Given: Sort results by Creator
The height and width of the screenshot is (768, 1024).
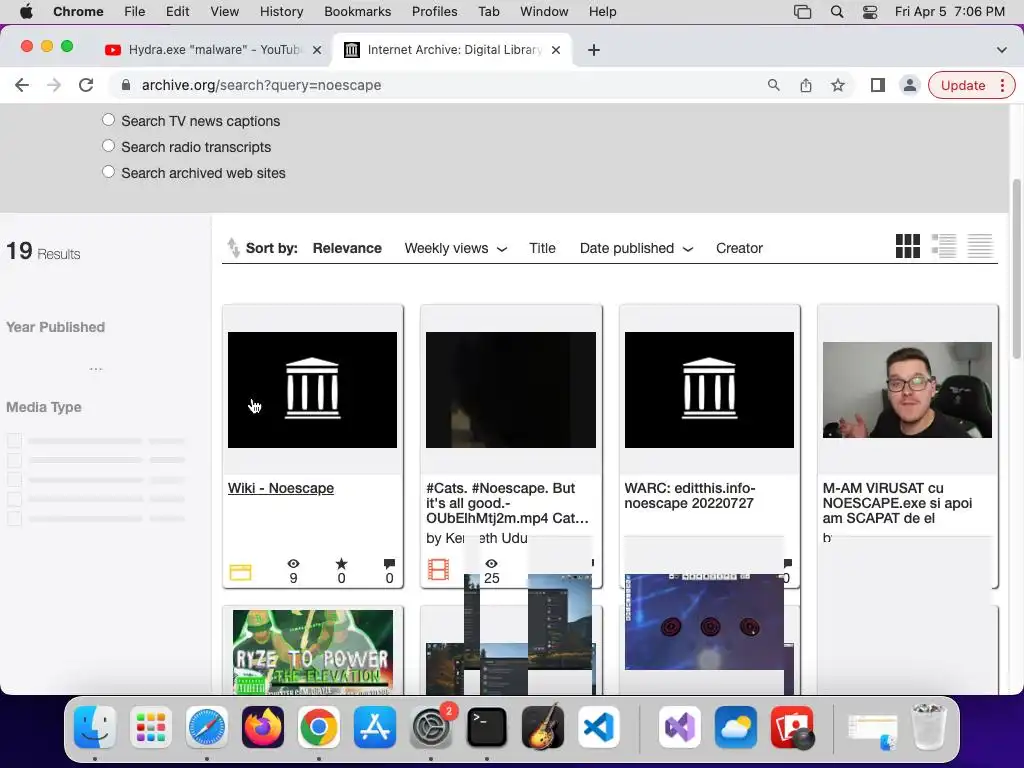Looking at the screenshot, I should pyautogui.click(x=739, y=248).
